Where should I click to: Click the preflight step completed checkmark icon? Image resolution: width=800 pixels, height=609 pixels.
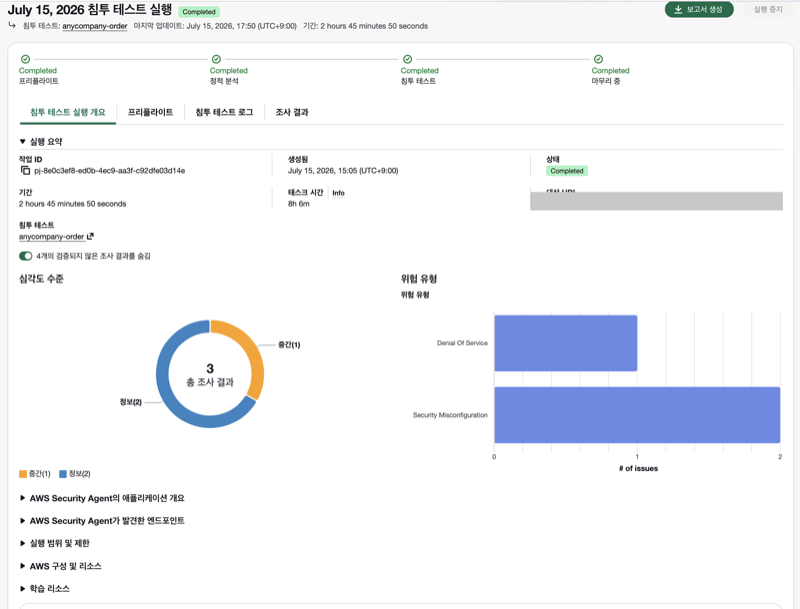pos(26,59)
